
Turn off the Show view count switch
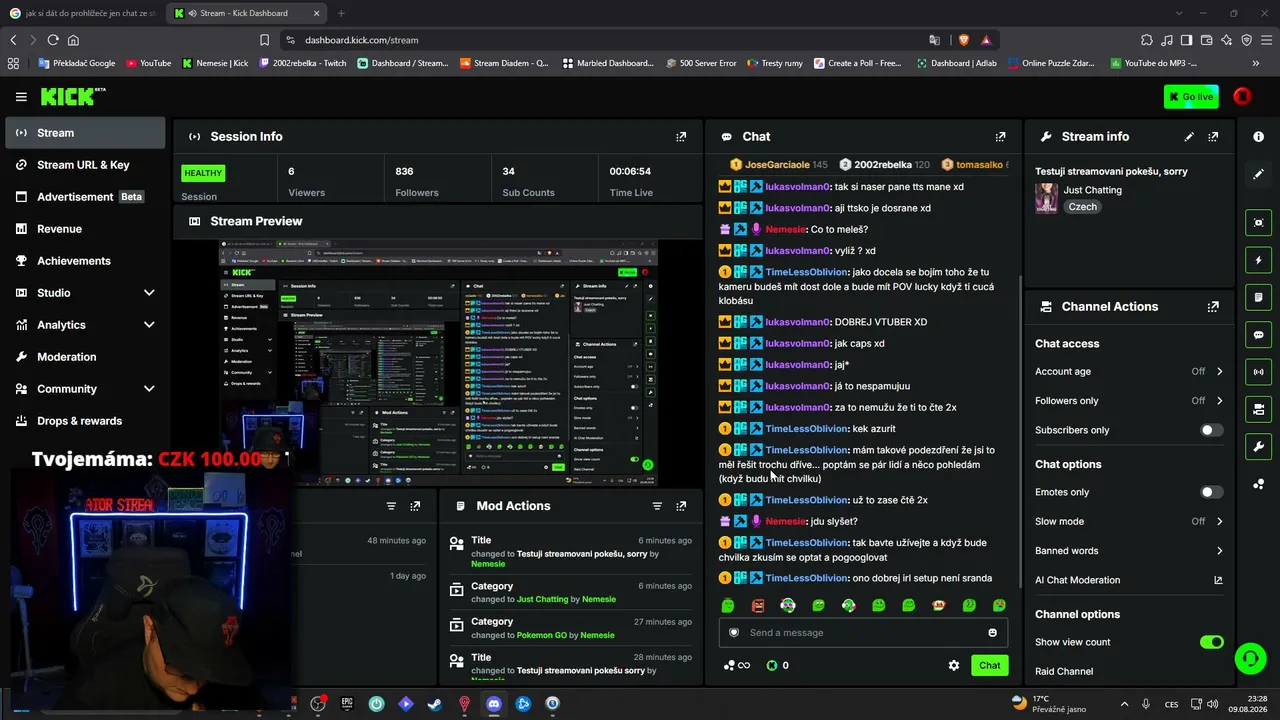pyautogui.click(x=1211, y=642)
